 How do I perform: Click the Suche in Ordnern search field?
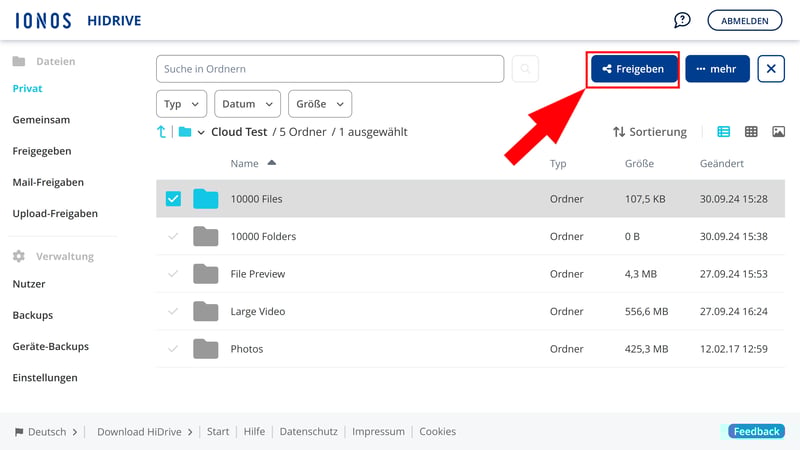(330, 69)
